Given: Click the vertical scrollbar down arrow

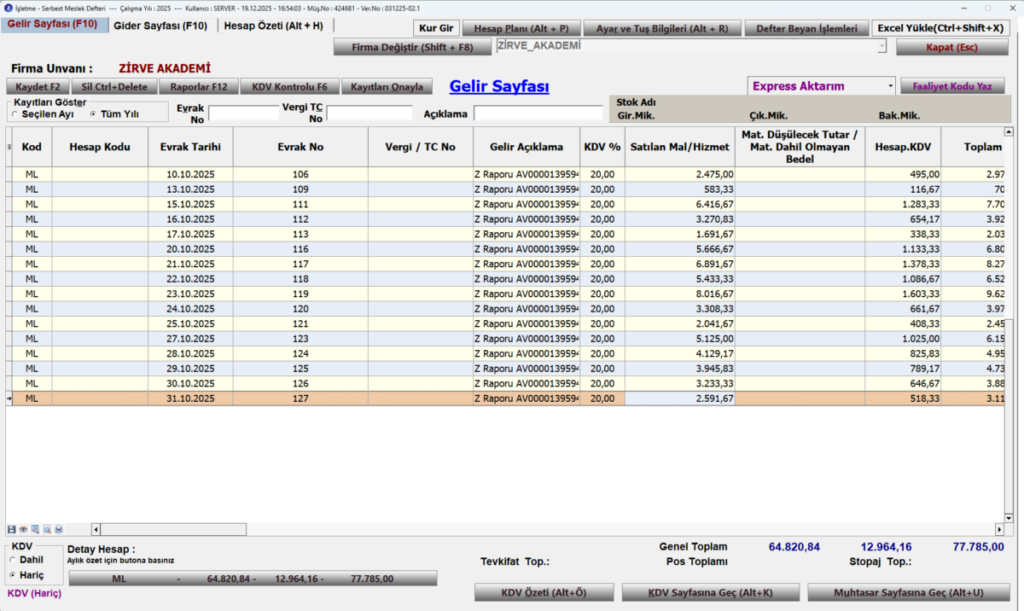Looking at the screenshot, I should [1009, 518].
